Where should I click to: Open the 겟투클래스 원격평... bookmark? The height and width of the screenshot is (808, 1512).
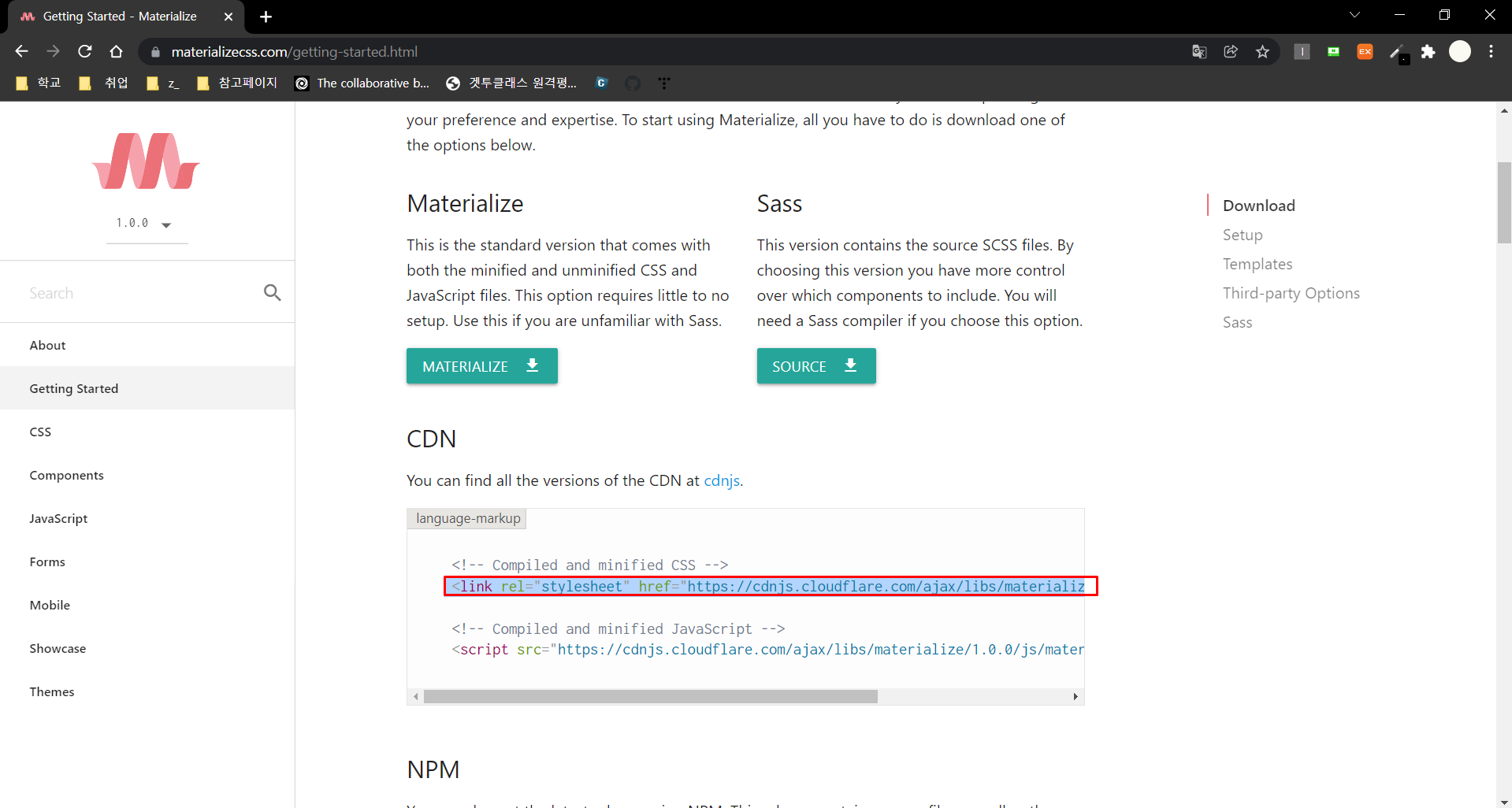511,83
